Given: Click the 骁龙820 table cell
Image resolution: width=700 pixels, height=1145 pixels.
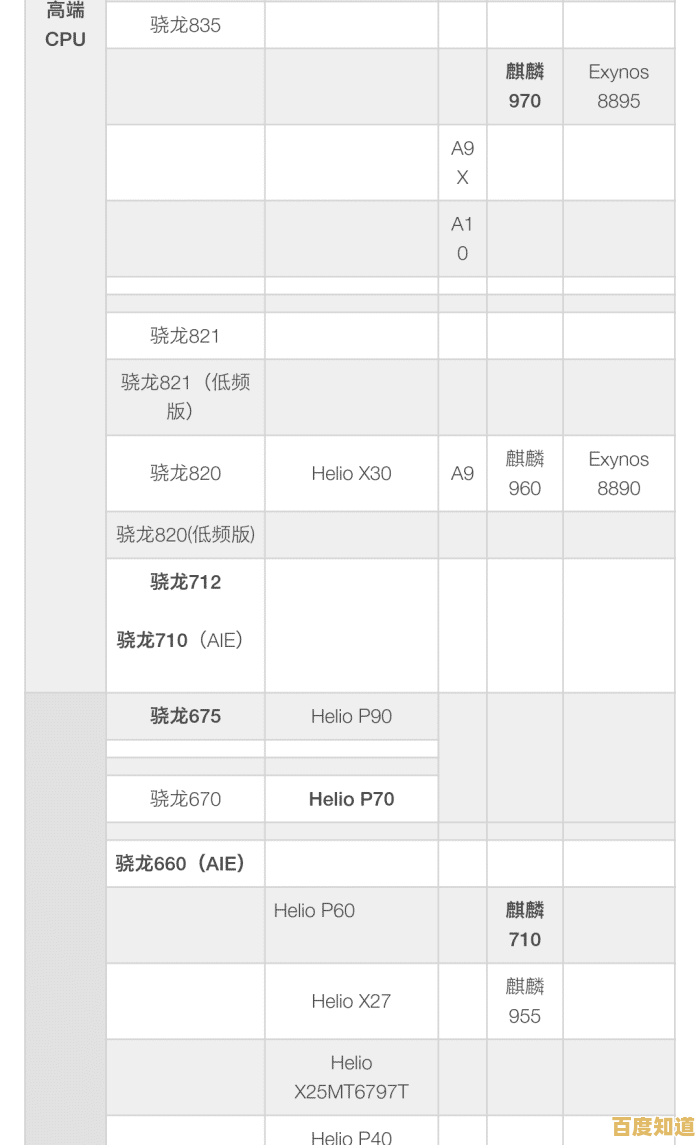Looking at the screenshot, I should [x=185, y=473].
